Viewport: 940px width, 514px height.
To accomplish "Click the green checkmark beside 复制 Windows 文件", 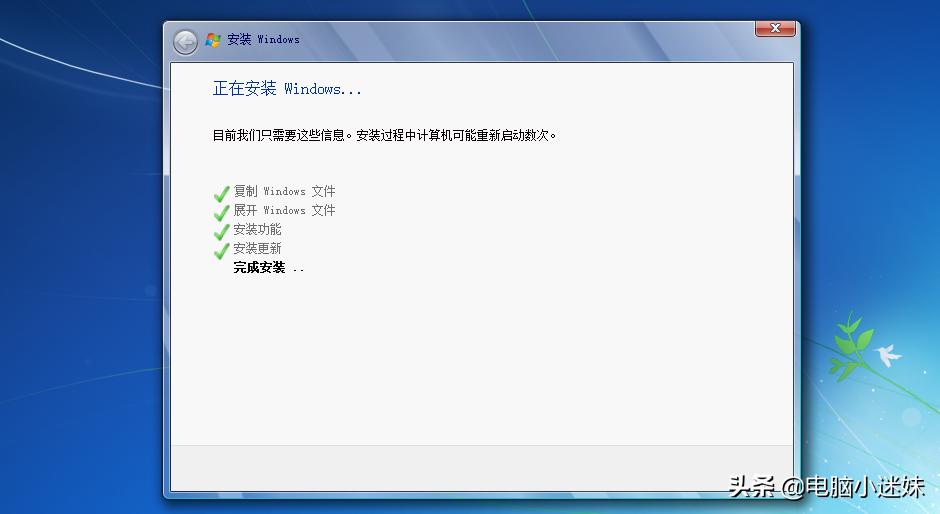I will [x=221, y=194].
